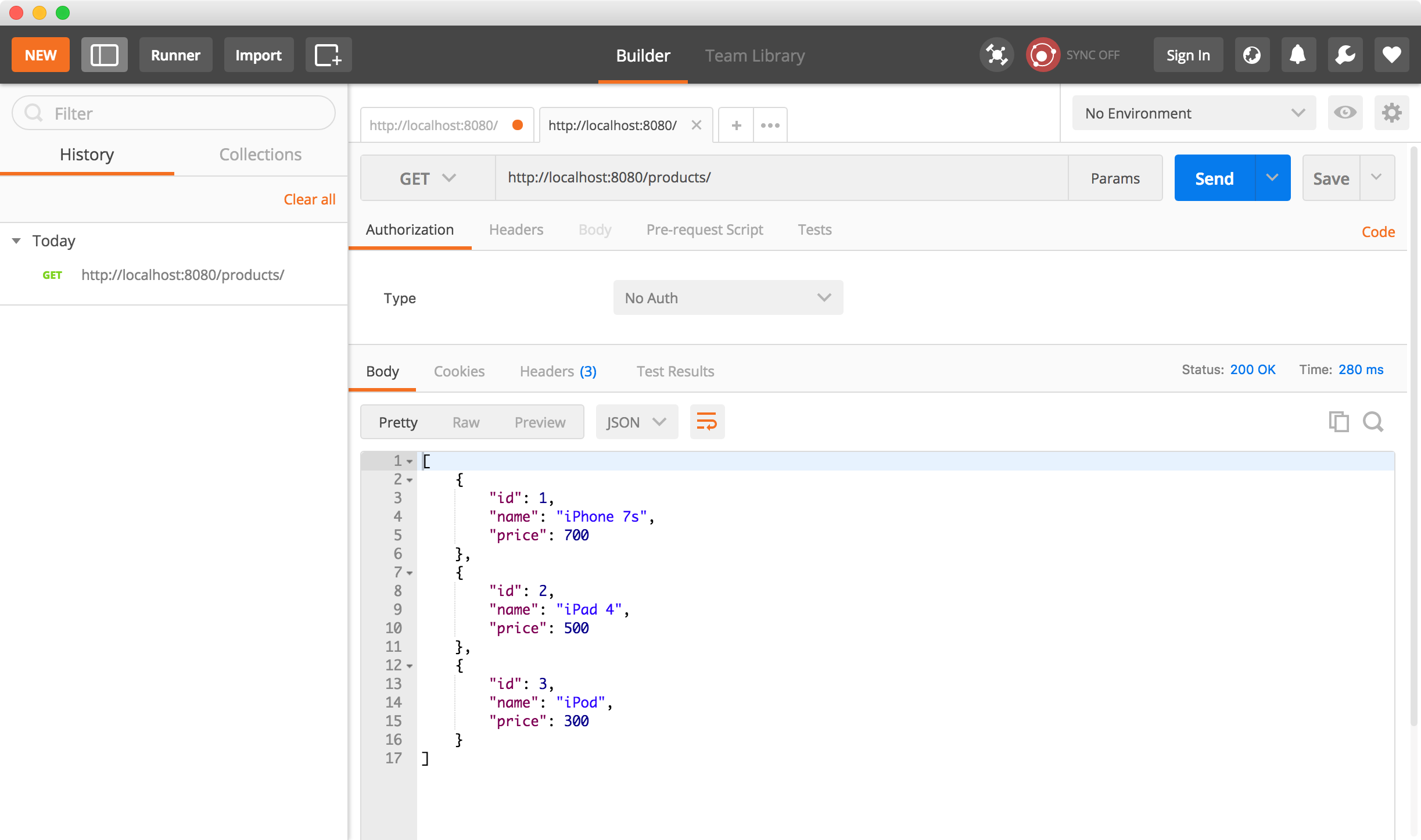Switch to Raw response view
Screen dimensions: 1421x840
pyautogui.click(x=466, y=422)
